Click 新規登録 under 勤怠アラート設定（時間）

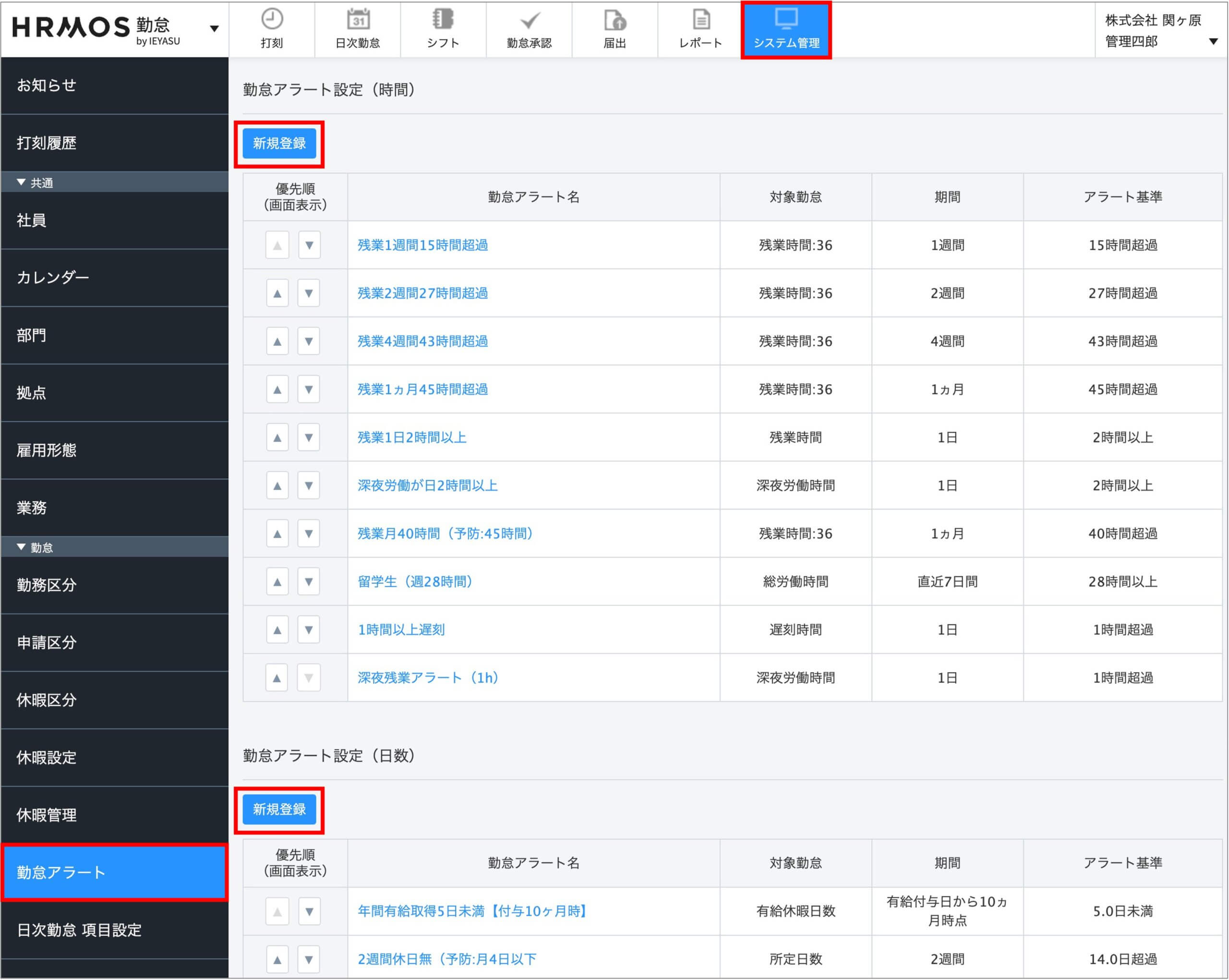[x=279, y=144]
